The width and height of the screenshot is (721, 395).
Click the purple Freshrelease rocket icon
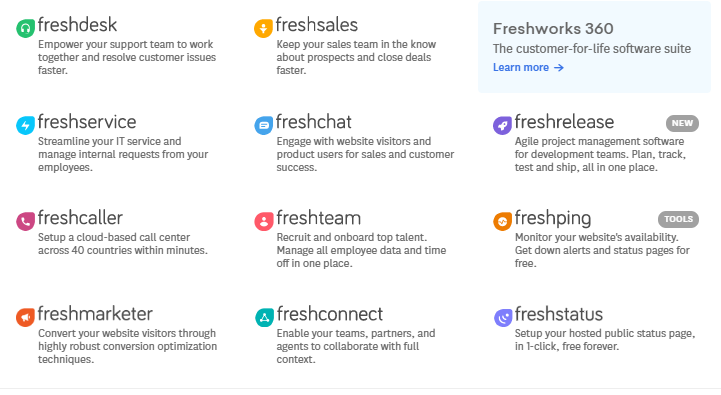(x=502, y=126)
